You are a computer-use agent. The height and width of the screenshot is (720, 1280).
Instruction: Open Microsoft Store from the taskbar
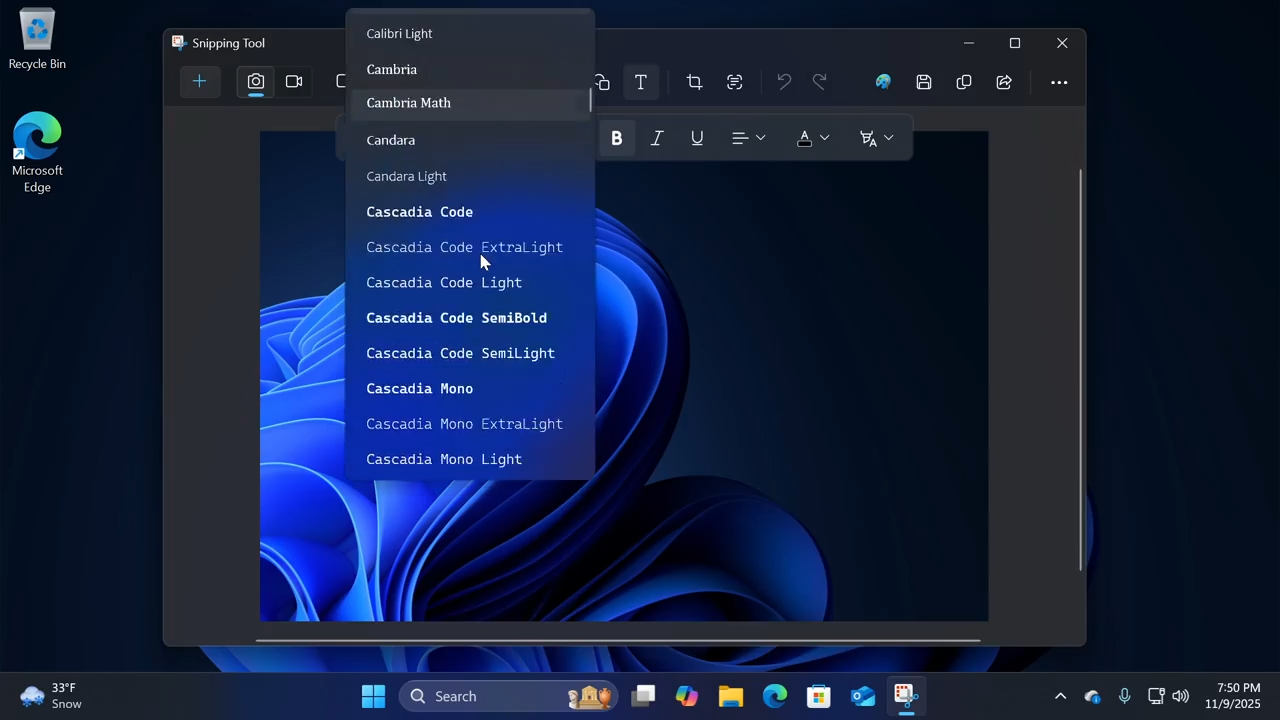click(x=819, y=696)
